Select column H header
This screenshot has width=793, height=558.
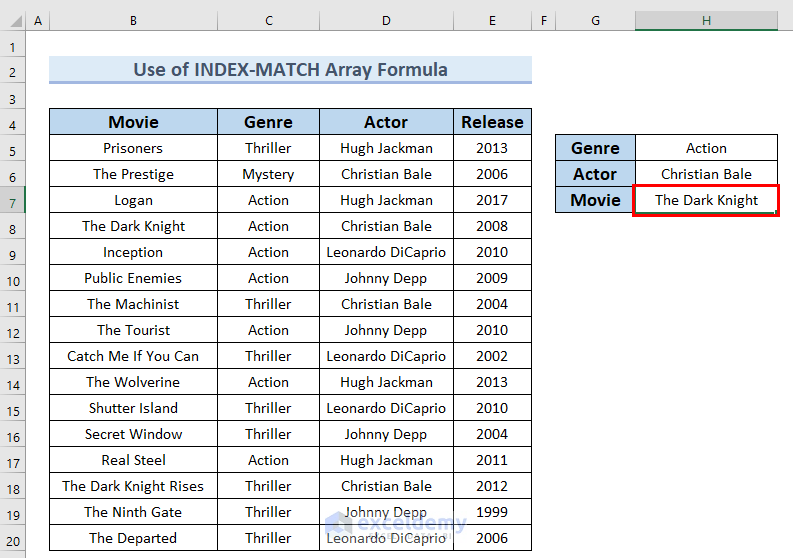[x=706, y=21]
